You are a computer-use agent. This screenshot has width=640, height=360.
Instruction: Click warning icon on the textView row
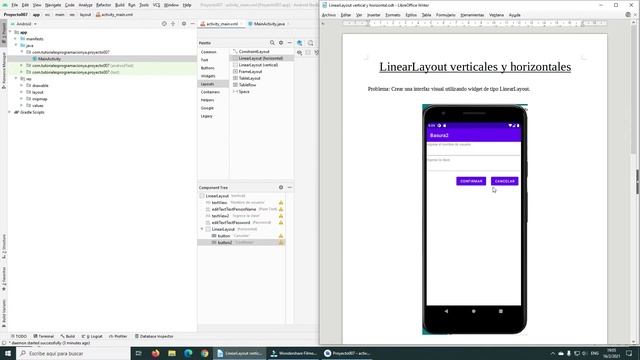click(x=281, y=202)
